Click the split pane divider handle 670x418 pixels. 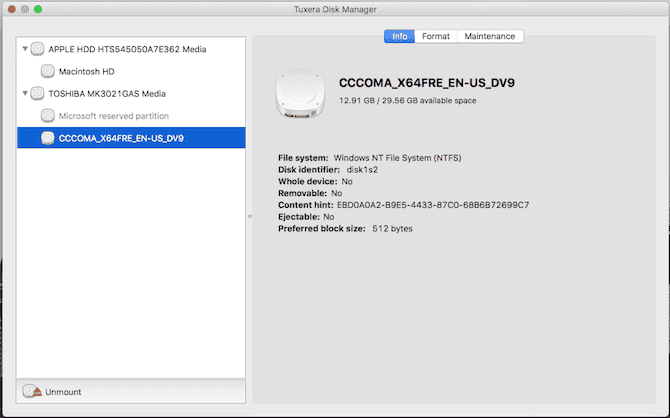click(x=249, y=216)
